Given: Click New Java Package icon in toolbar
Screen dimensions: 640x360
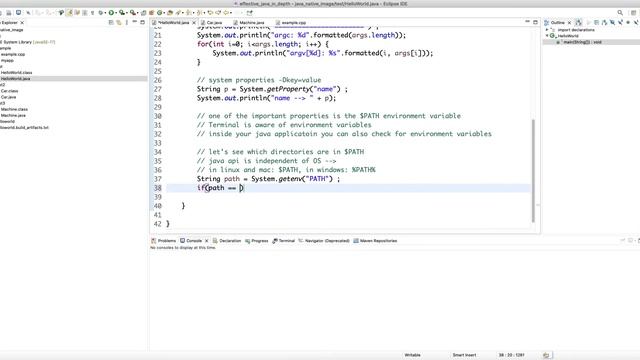Looking at the screenshot, I should point(151,13).
